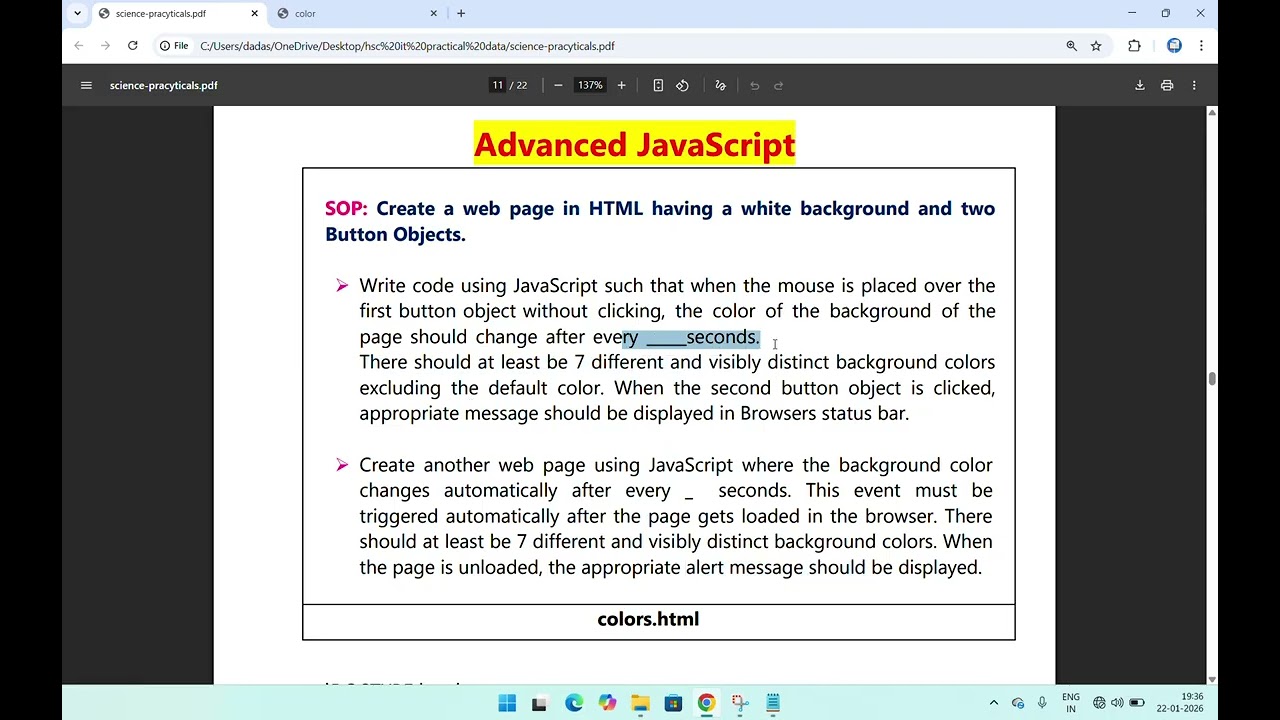The image size is (1280, 720).
Task: Switch to the color tab
Action: (x=357, y=13)
